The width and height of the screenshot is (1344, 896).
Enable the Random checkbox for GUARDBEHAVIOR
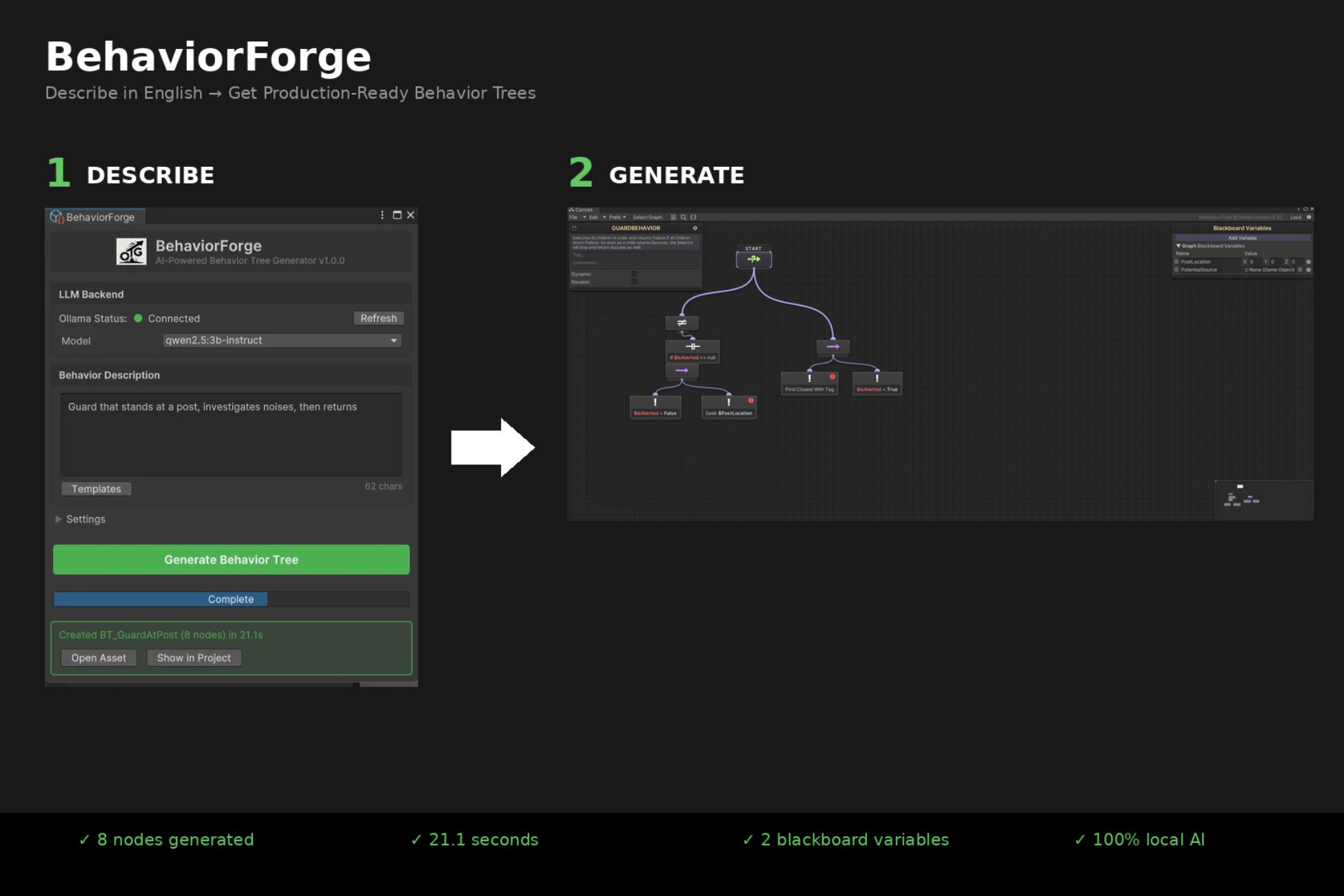(x=635, y=283)
